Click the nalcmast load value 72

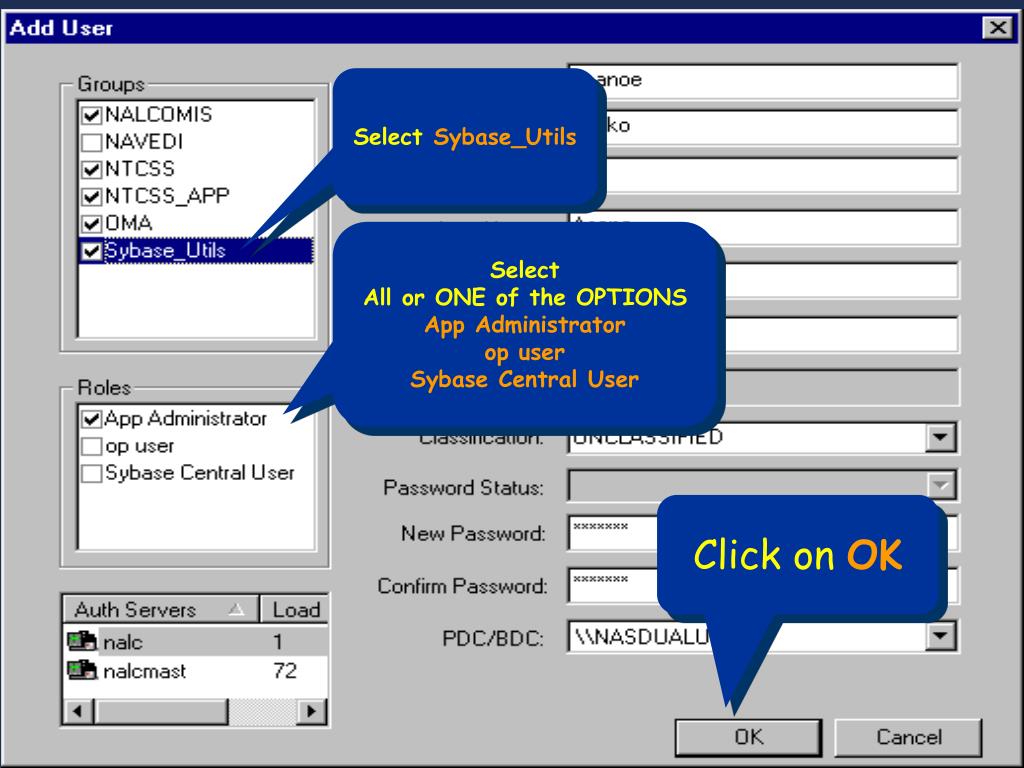tap(285, 671)
